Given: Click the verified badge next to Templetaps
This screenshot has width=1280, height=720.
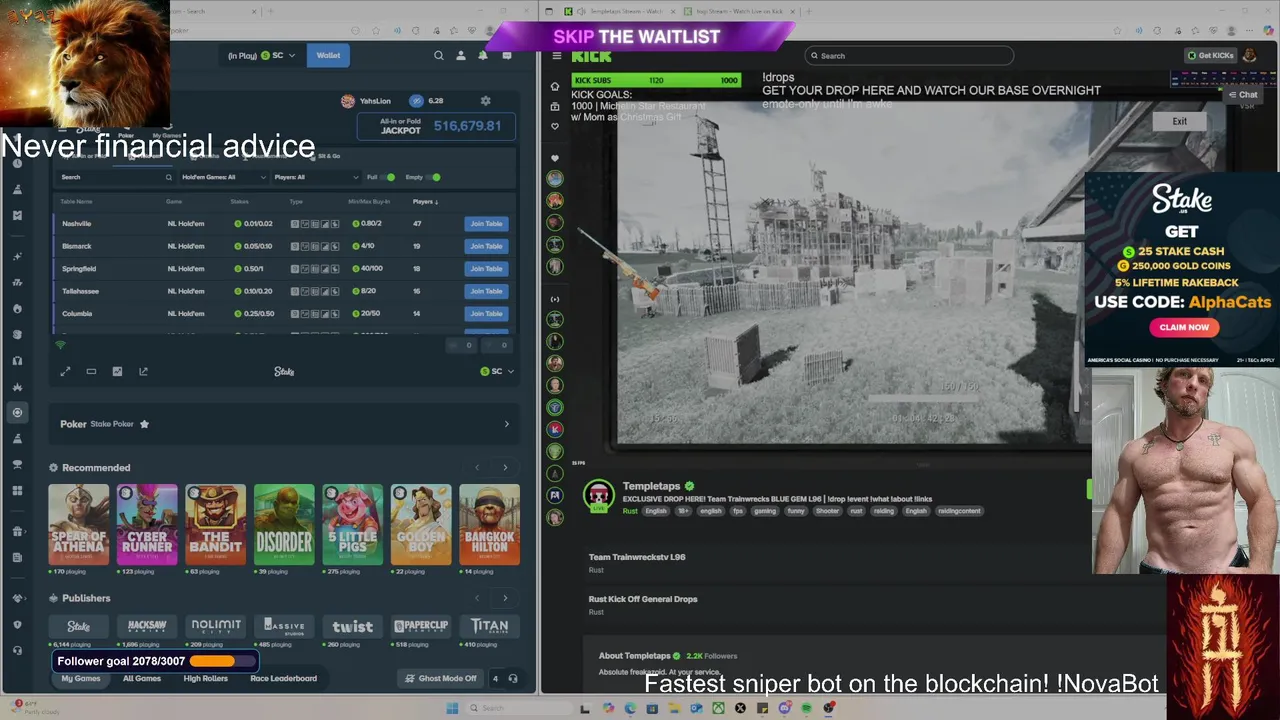Looking at the screenshot, I should [689, 486].
